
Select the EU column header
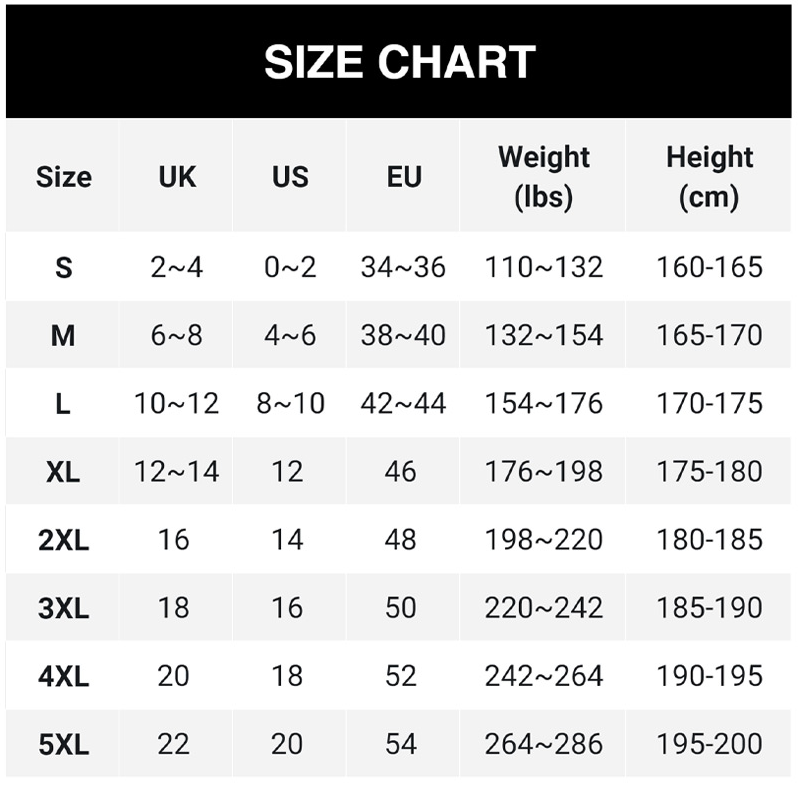[x=404, y=177]
